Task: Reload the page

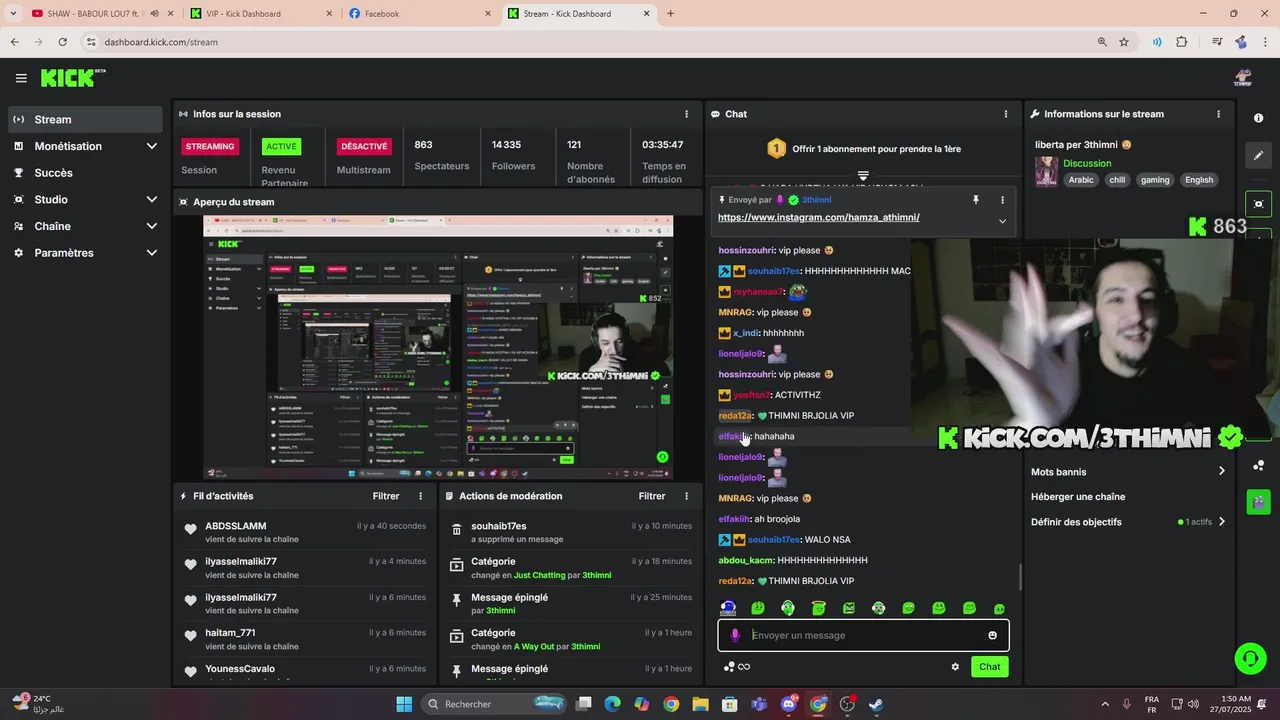Action: [62, 42]
